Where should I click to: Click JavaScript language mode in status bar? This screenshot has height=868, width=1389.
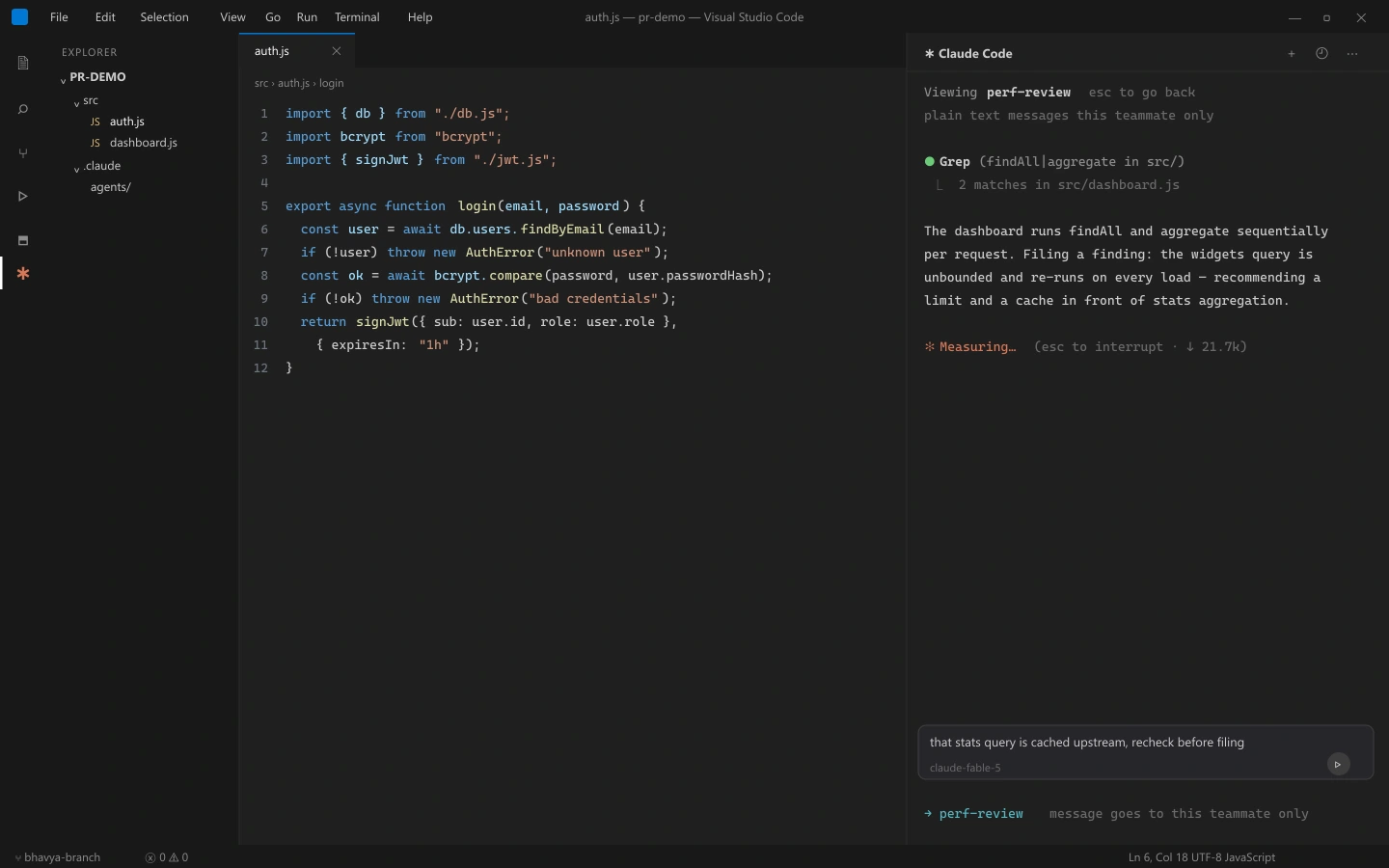click(x=1250, y=857)
